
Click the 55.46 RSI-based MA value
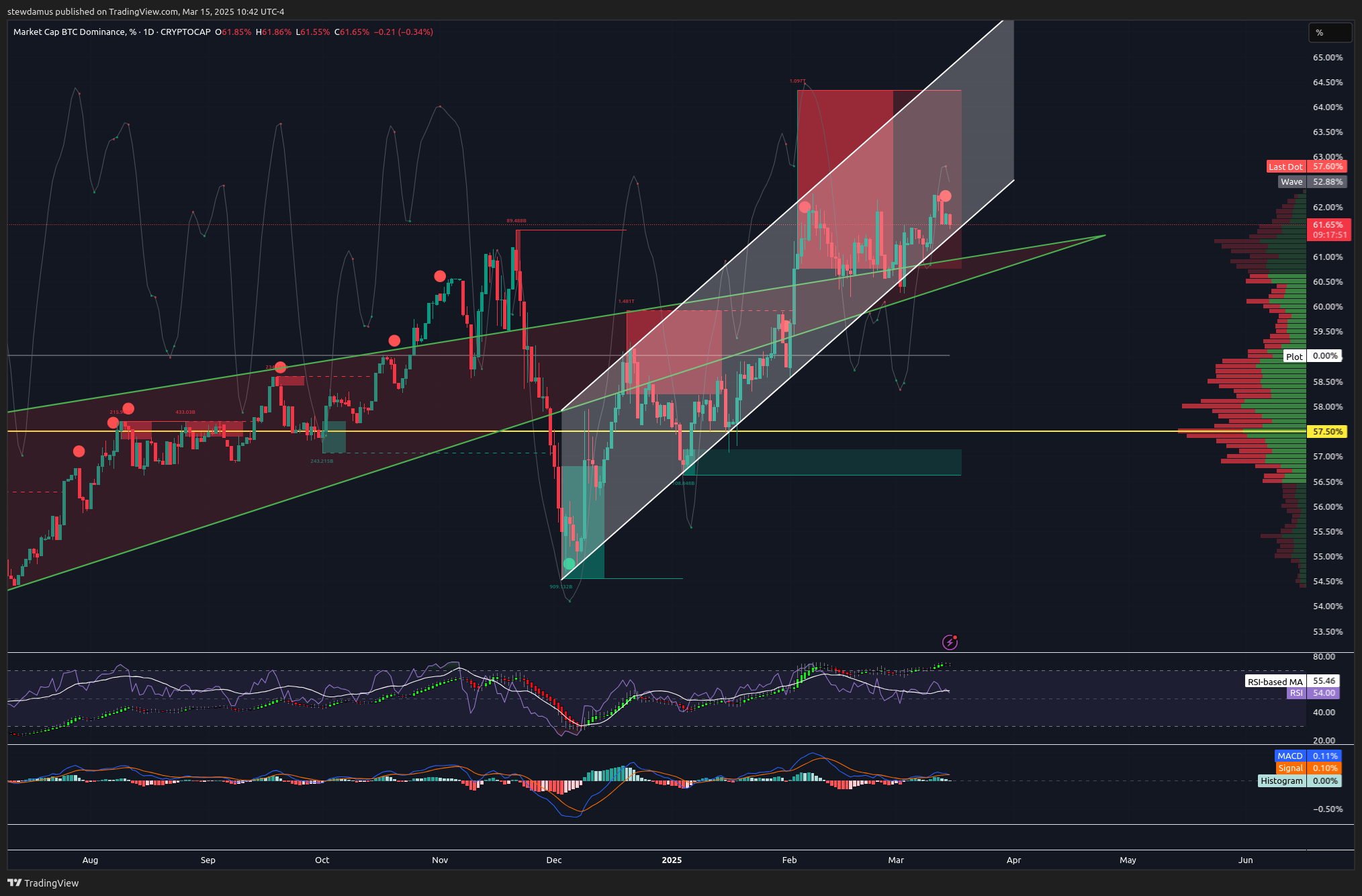pyautogui.click(x=1324, y=681)
